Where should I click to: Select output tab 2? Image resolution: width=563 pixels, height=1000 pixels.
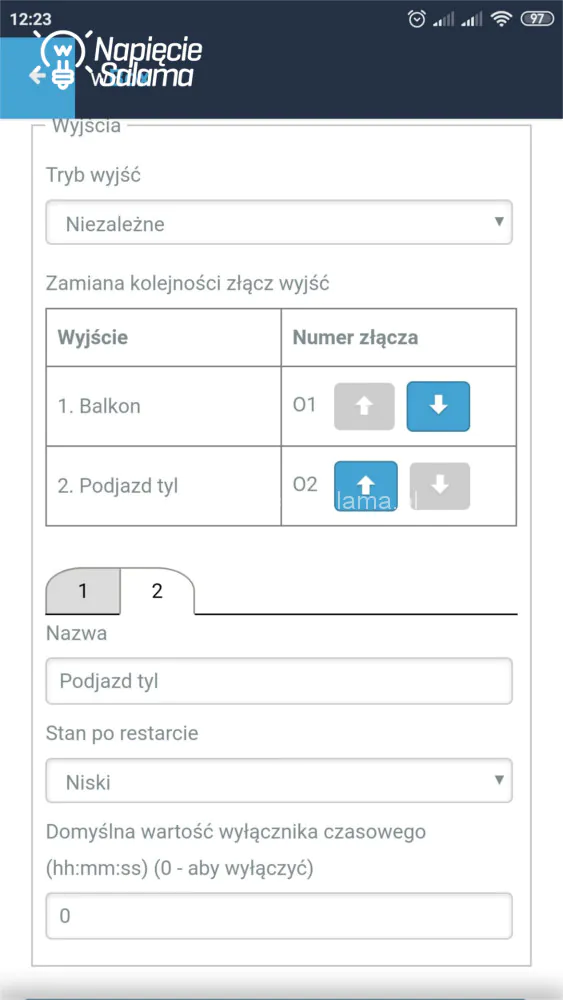click(x=157, y=591)
